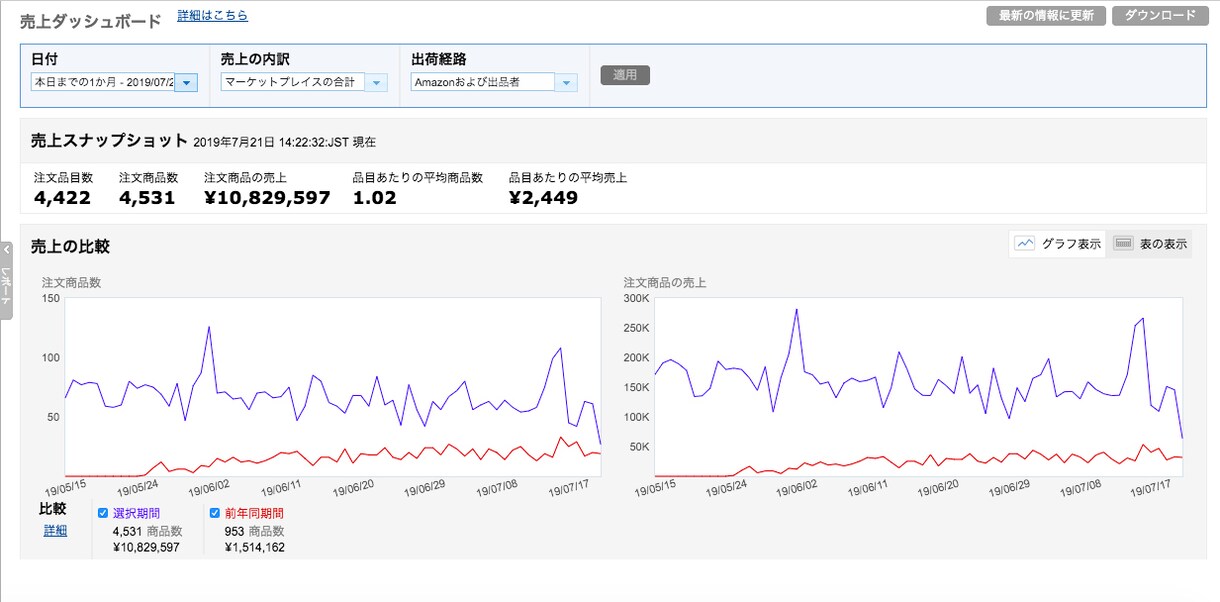This screenshot has width=1220, height=602.
Task: Open the 日付 dropdown arrow
Action: click(x=186, y=83)
